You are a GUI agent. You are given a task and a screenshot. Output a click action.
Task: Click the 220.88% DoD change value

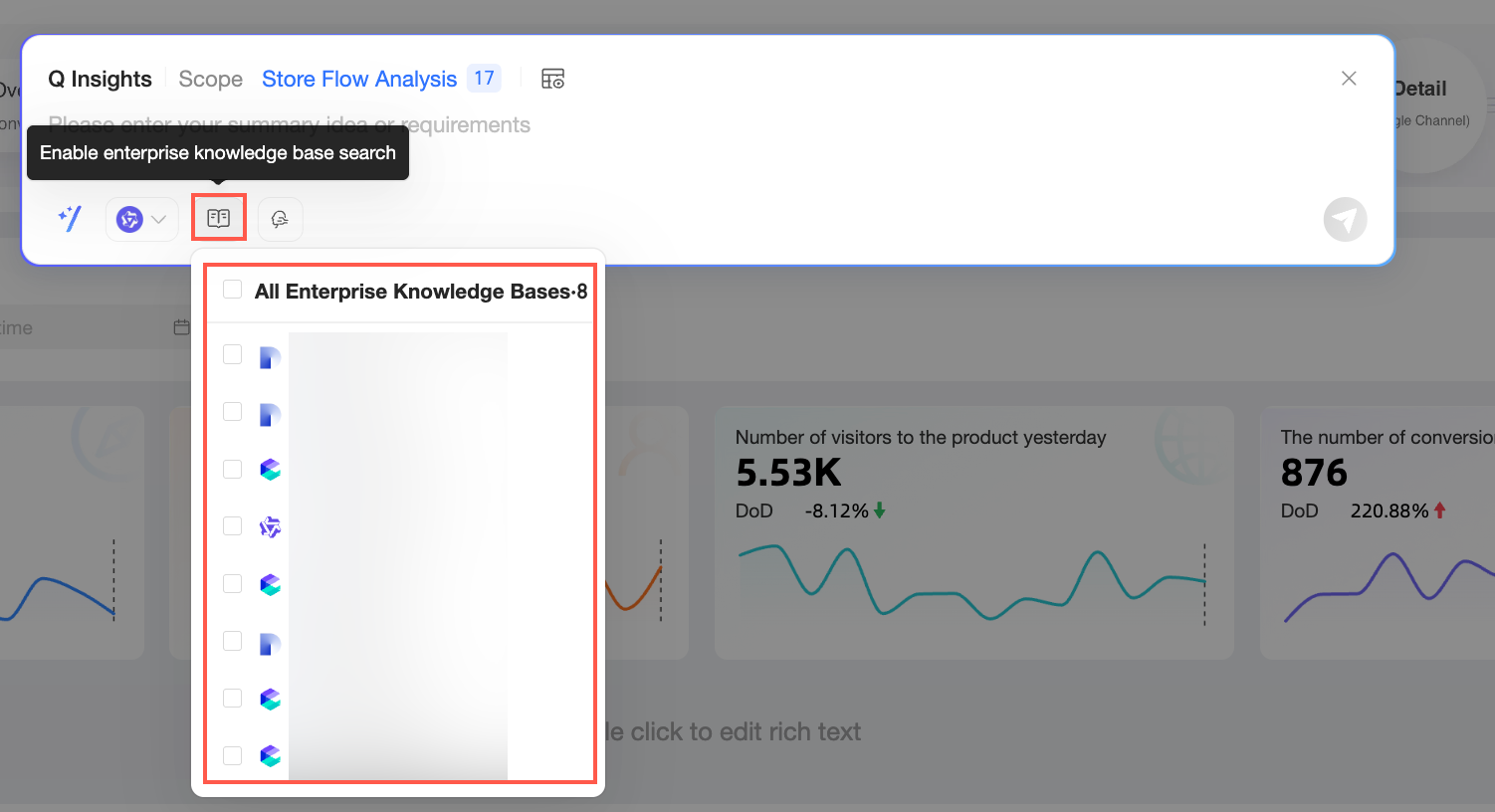[x=1389, y=510]
